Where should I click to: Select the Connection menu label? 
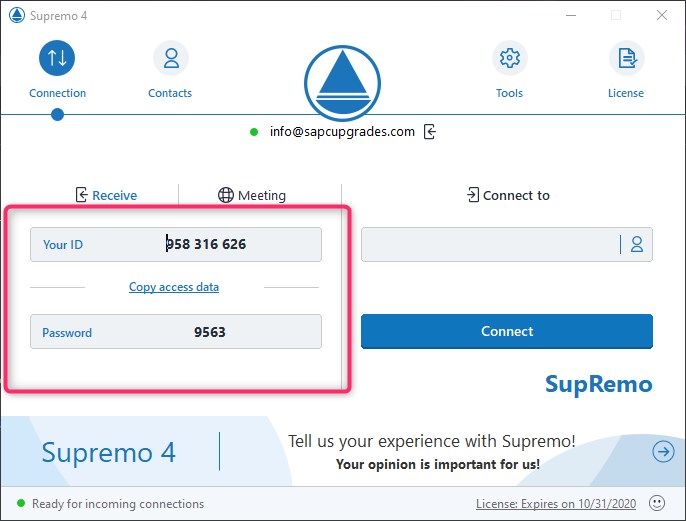point(57,93)
